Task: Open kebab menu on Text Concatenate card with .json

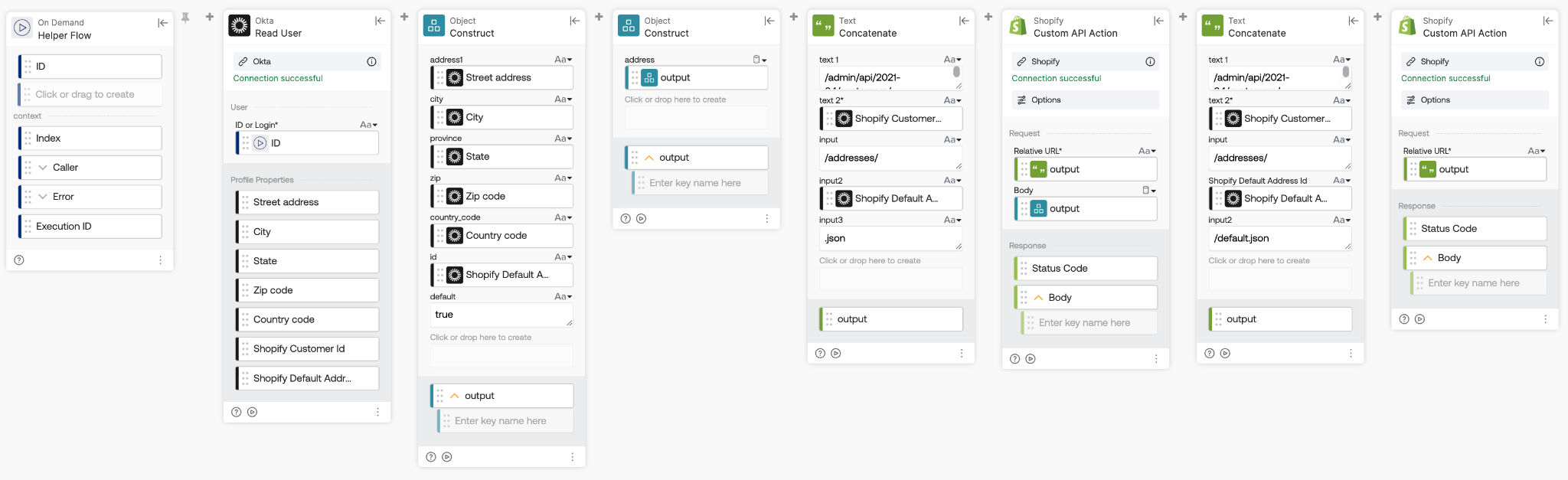Action: click(962, 354)
